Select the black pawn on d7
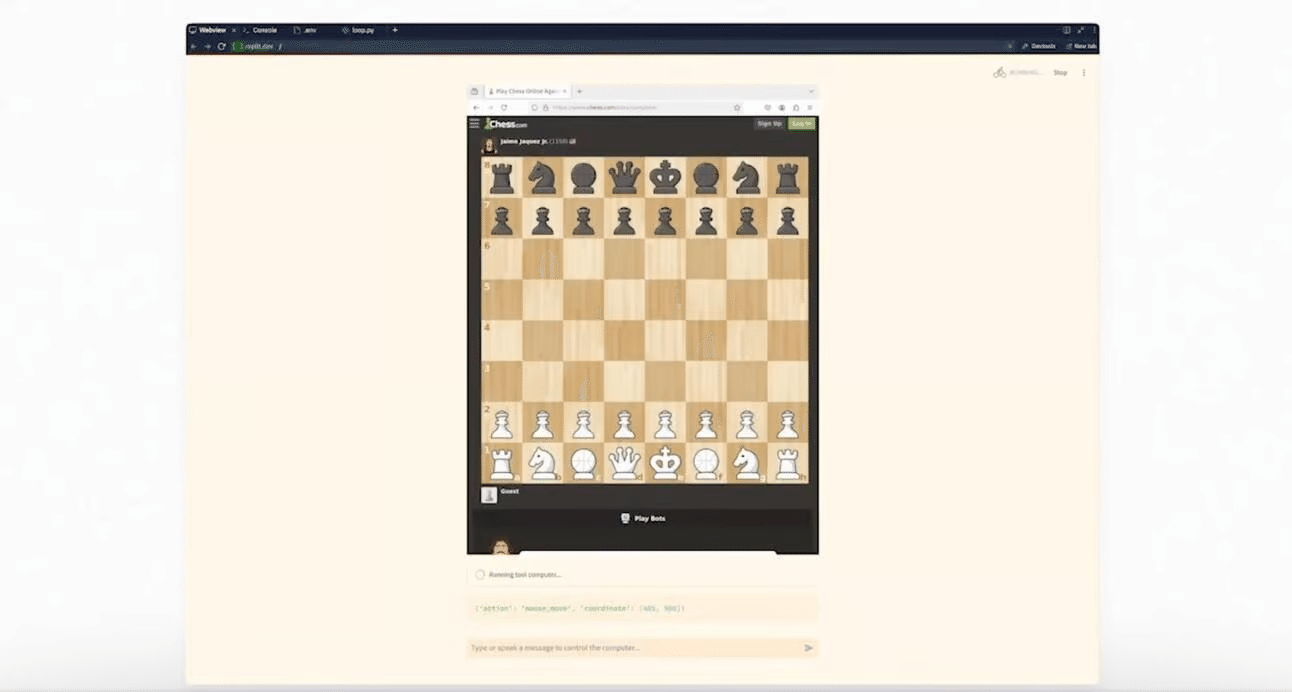The height and width of the screenshot is (692, 1292). (x=624, y=220)
